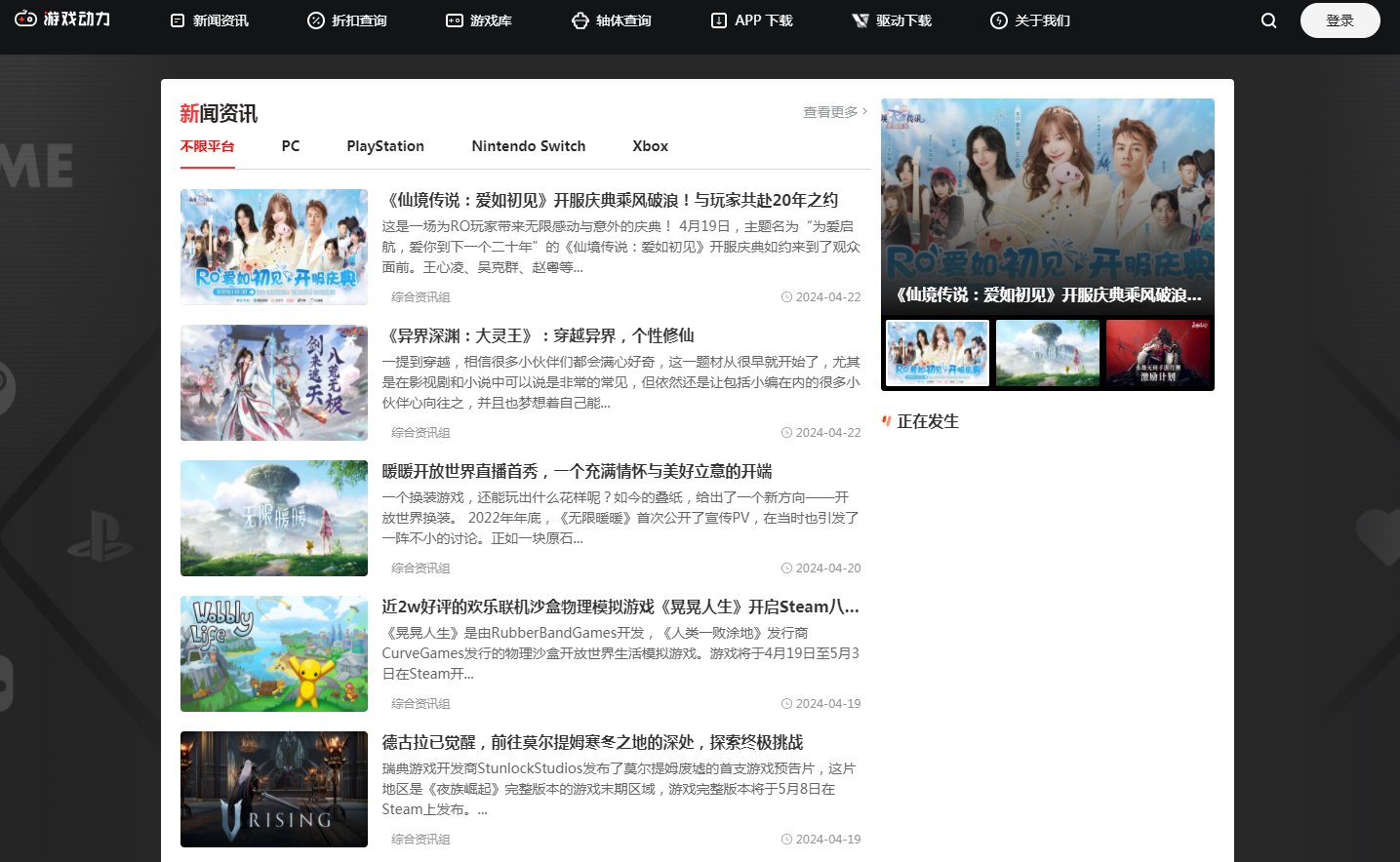
Task: Click the 游戏动力 site logo
Action: pyautogui.click(x=62, y=19)
